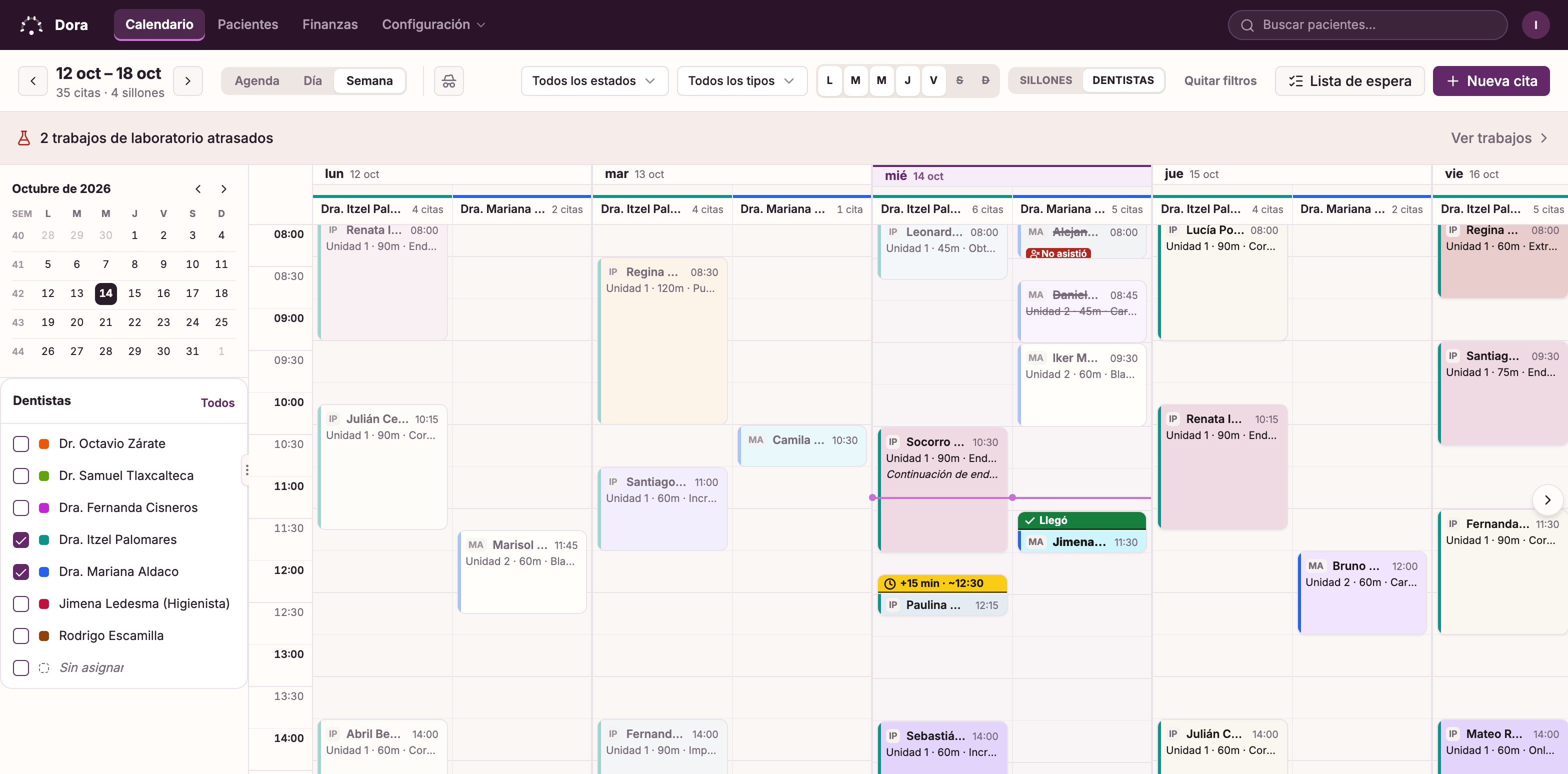The width and height of the screenshot is (1568, 774).
Task: Click the search magnifier icon
Action: coord(1247,25)
